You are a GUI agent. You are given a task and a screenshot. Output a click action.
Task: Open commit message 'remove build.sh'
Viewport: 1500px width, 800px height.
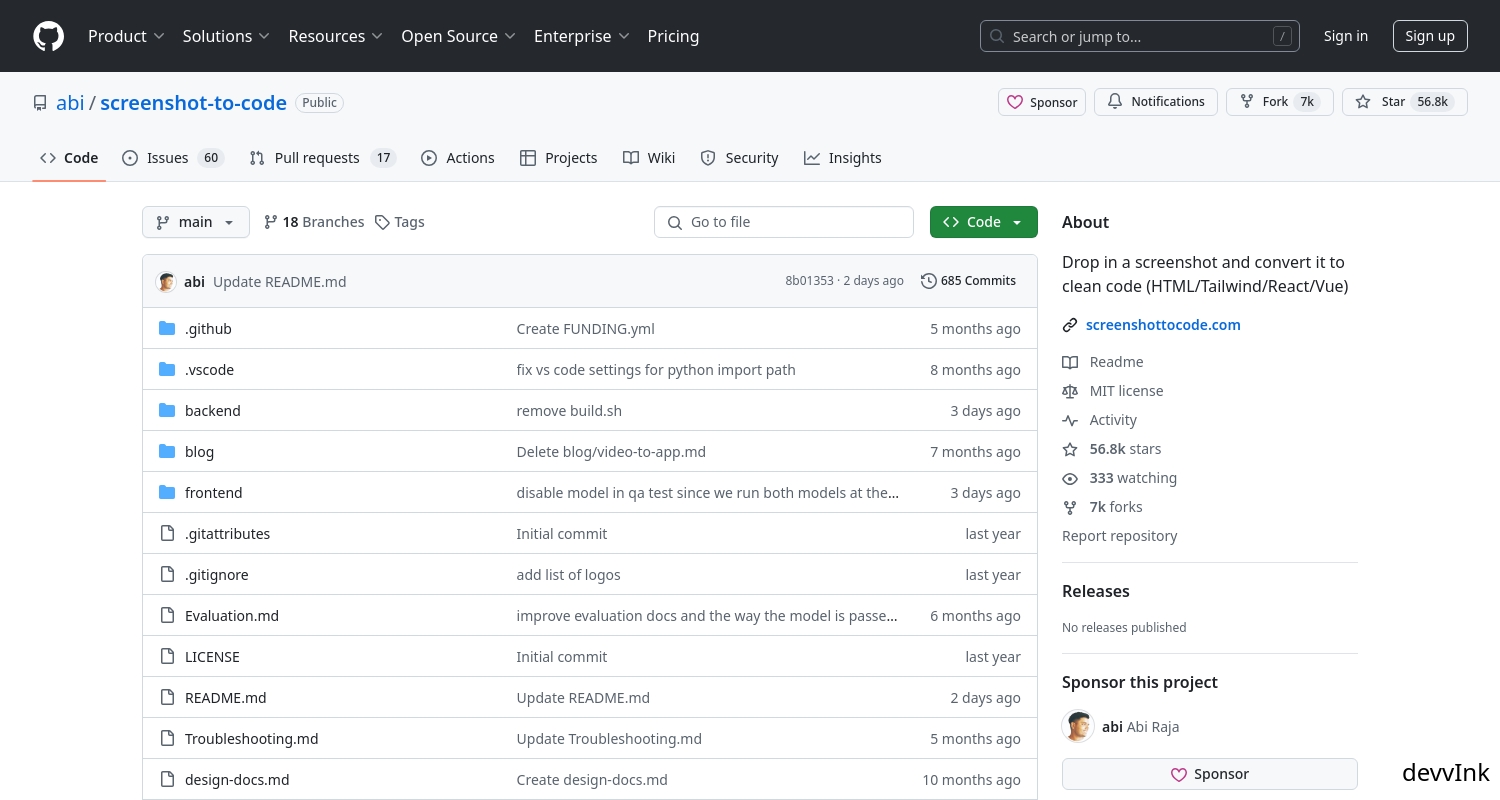569,411
